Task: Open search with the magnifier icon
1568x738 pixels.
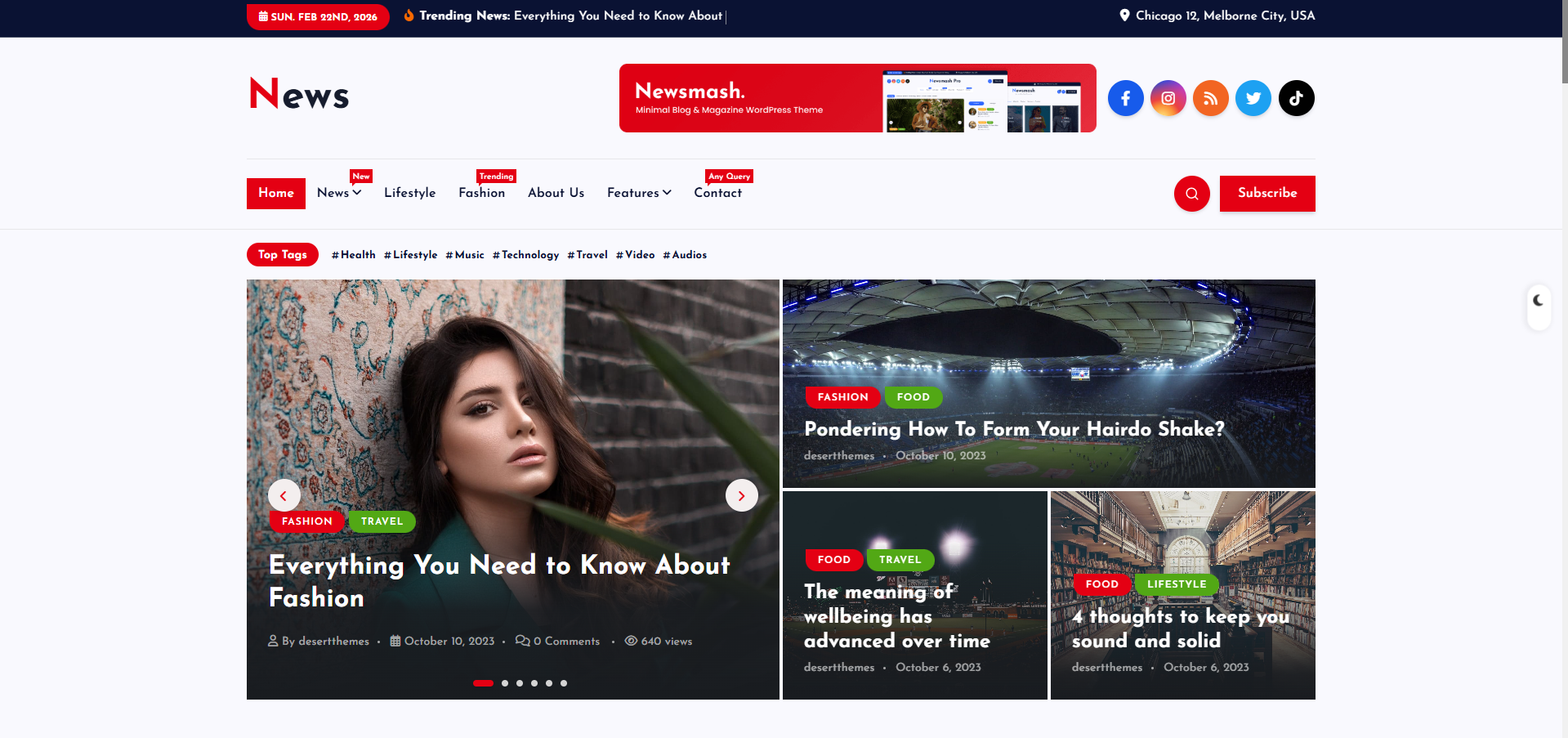Action: (x=1191, y=194)
